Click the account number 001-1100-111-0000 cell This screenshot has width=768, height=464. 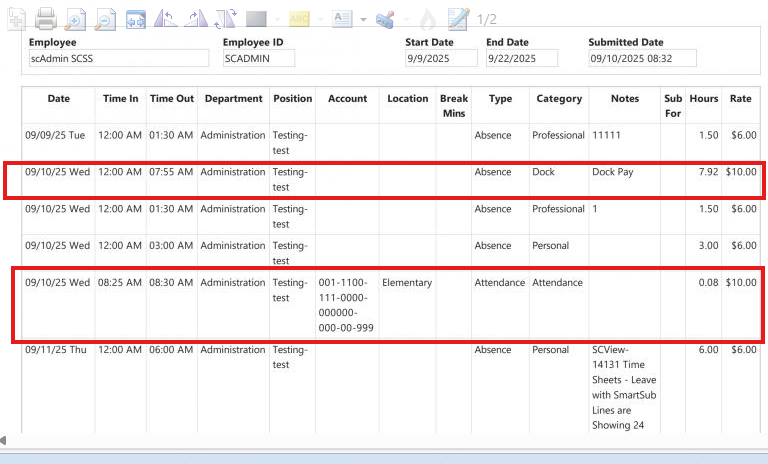346,305
